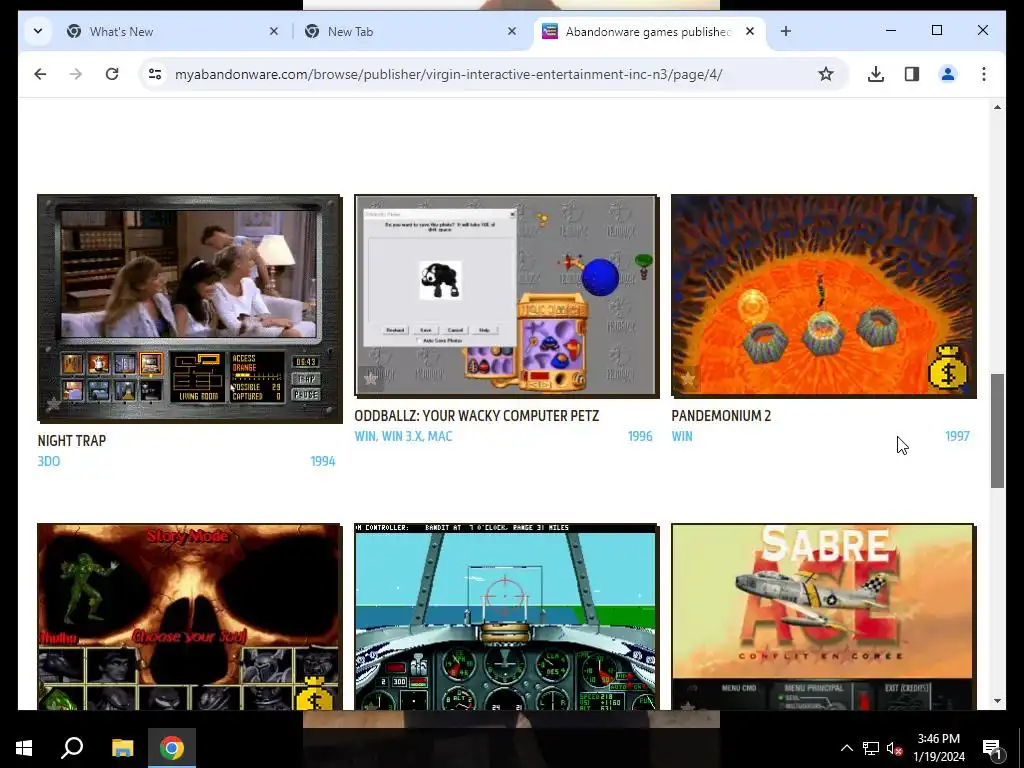The image size is (1024, 768).
Task: Click scrollbar down arrow
Action: tap(997, 701)
